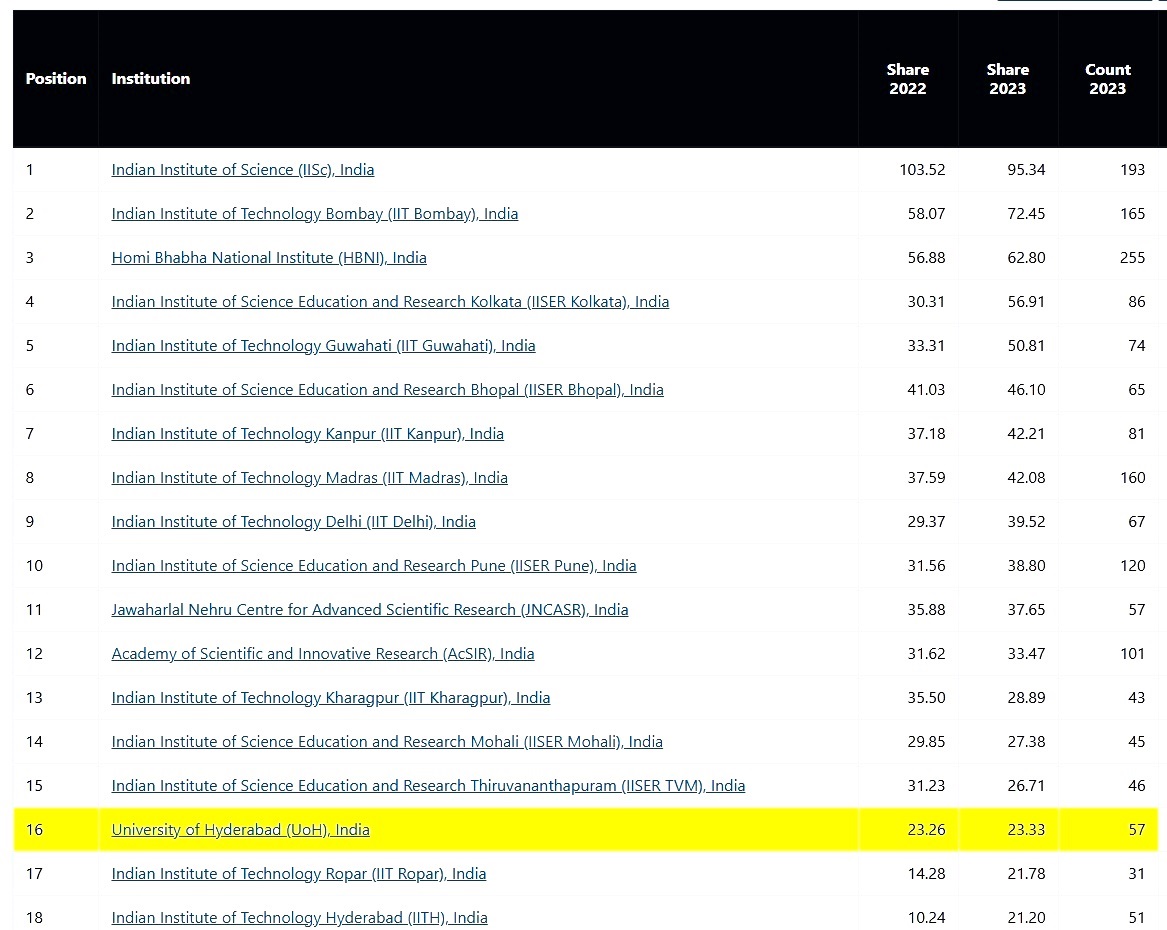Select the highlighted Share 2022 value 23.26
This screenshot has width=1167, height=930.
927,829
